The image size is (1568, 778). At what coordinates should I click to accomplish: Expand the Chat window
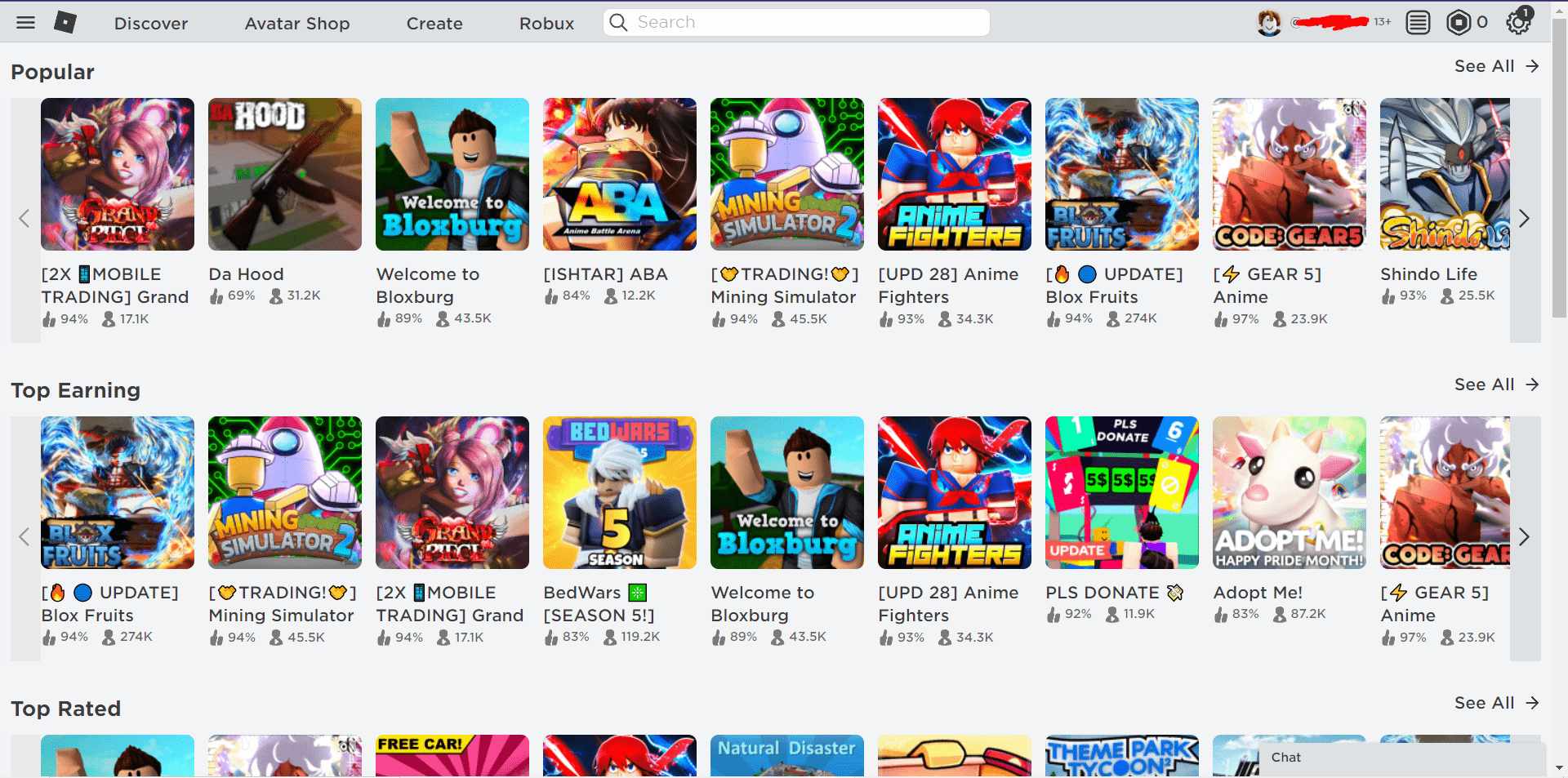tap(1388, 758)
